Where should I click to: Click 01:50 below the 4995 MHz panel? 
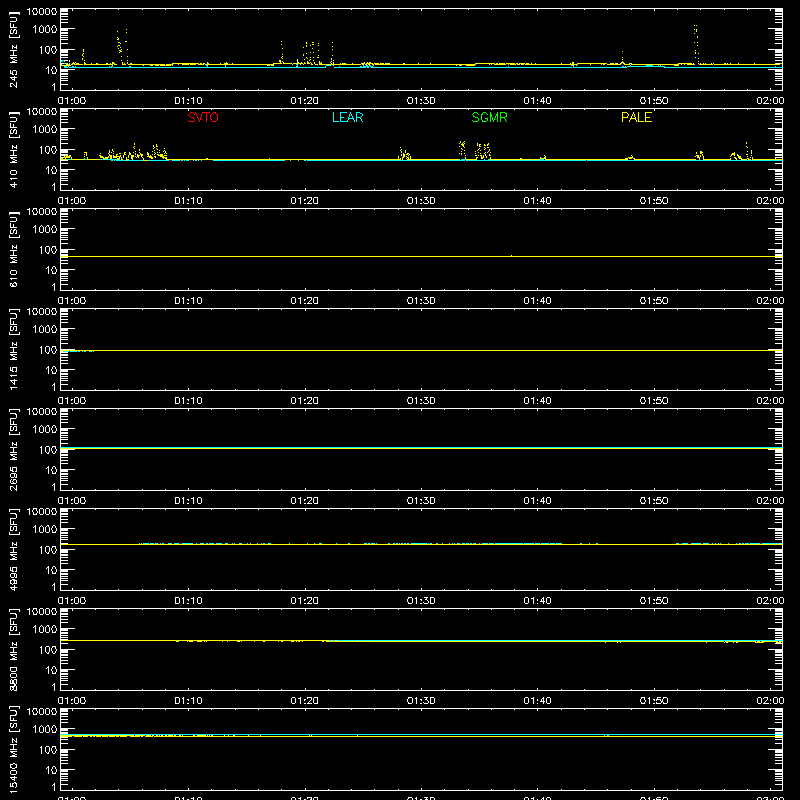tap(654, 601)
